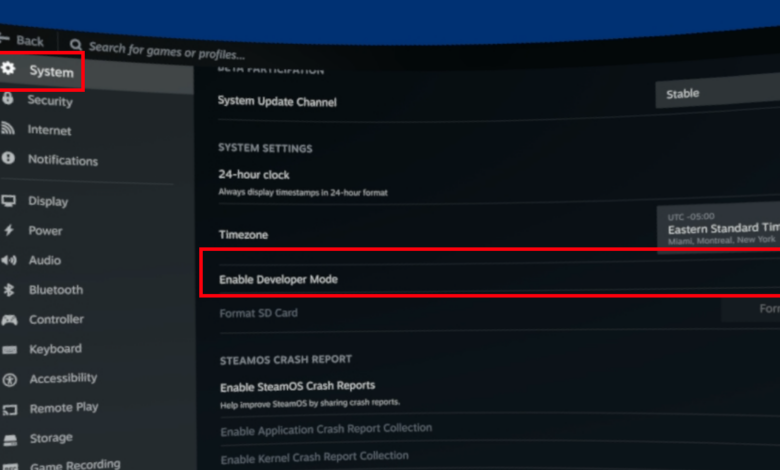
Task: Open the Security settings tab
Action: click(x=97, y=100)
